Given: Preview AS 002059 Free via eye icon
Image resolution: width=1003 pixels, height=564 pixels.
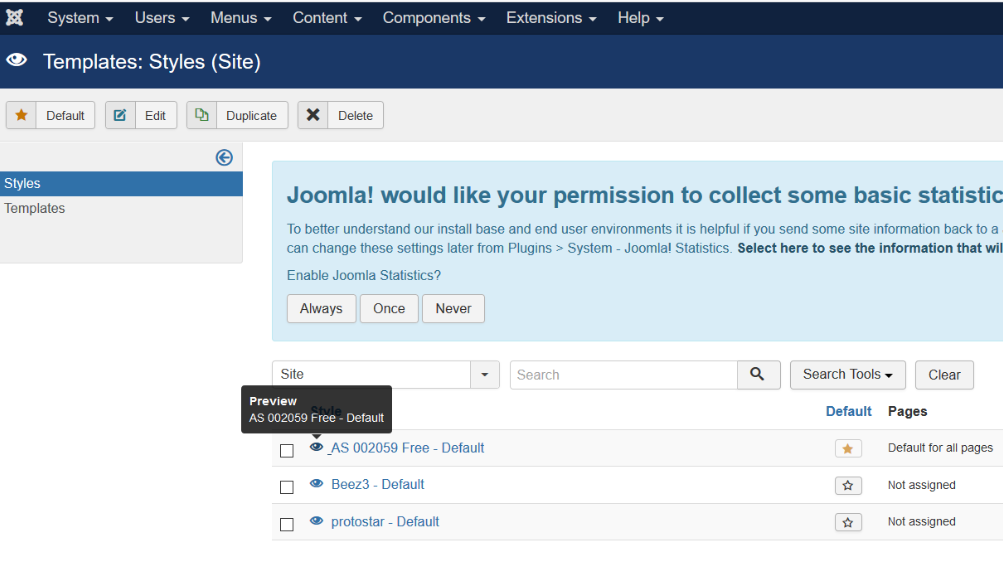Looking at the screenshot, I should (317, 447).
